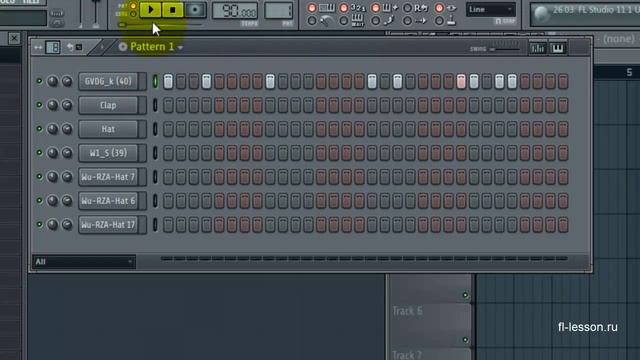
Task: Open the W1_S (39) channel button
Action: tap(108, 153)
